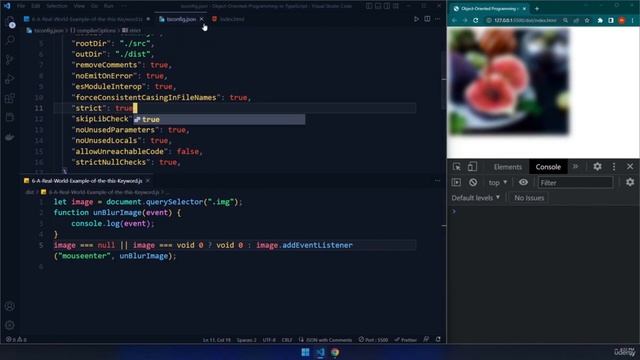Open the File menu in VS Code
The height and width of the screenshot is (360, 640).
pyautogui.click(x=21, y=6)
